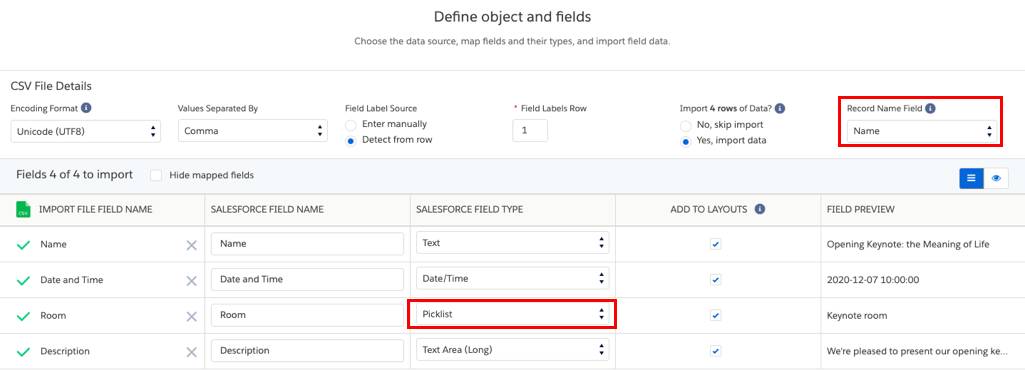Screen dimensions: 1025x370
Task: Click the Record Name Field info icon
Action: click(x=930, y=109)
